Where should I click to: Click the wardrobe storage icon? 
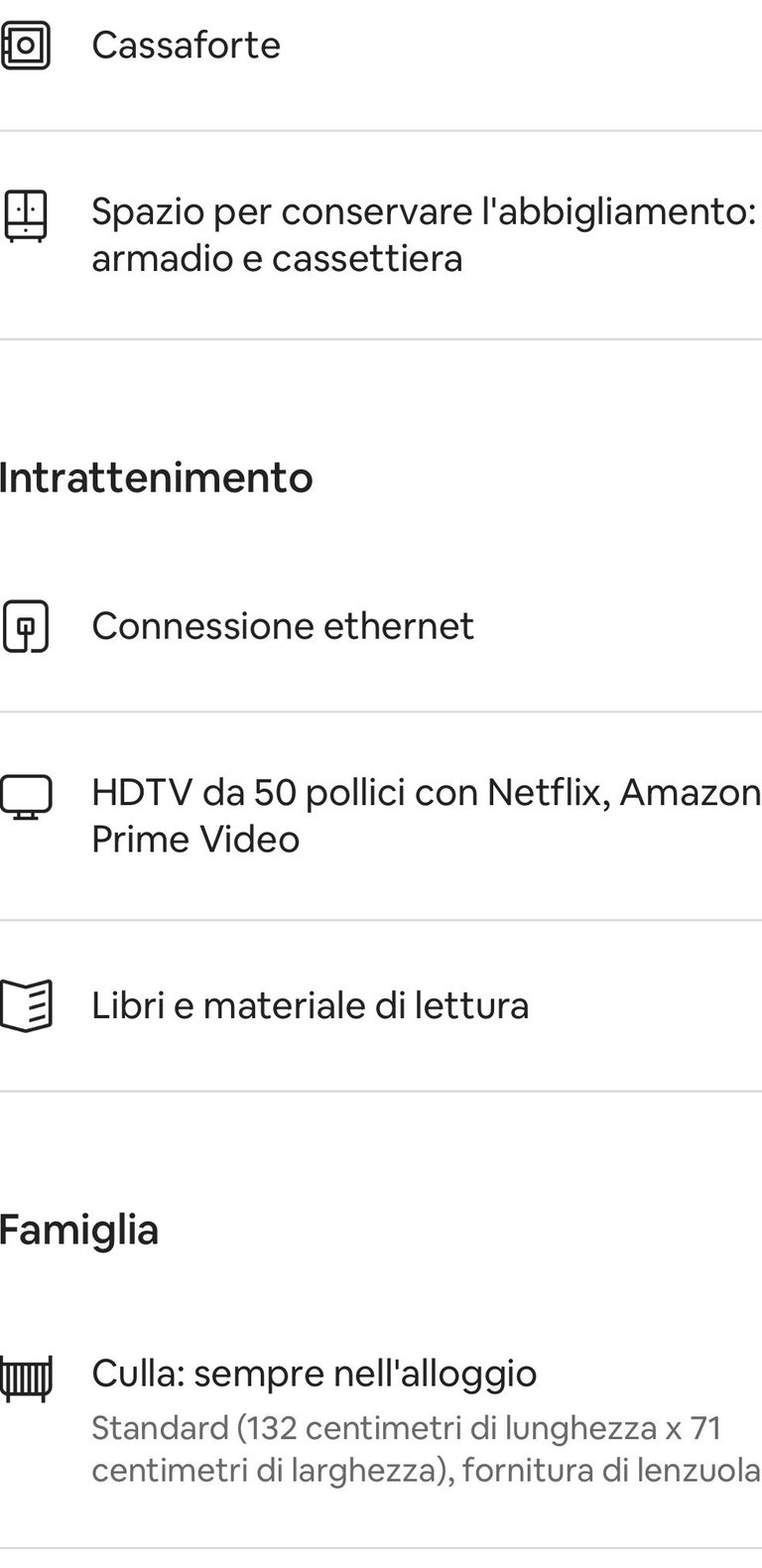point(25,216)
